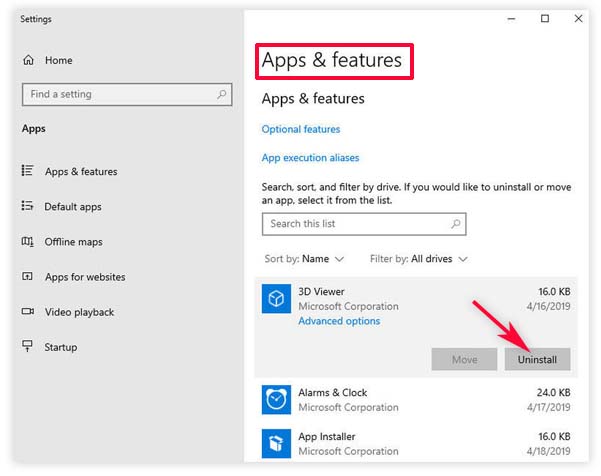The width and height of the screenshot is (601, 476).
Task: Open Advanced options for 3D Viewer
Action: (339, 321)
